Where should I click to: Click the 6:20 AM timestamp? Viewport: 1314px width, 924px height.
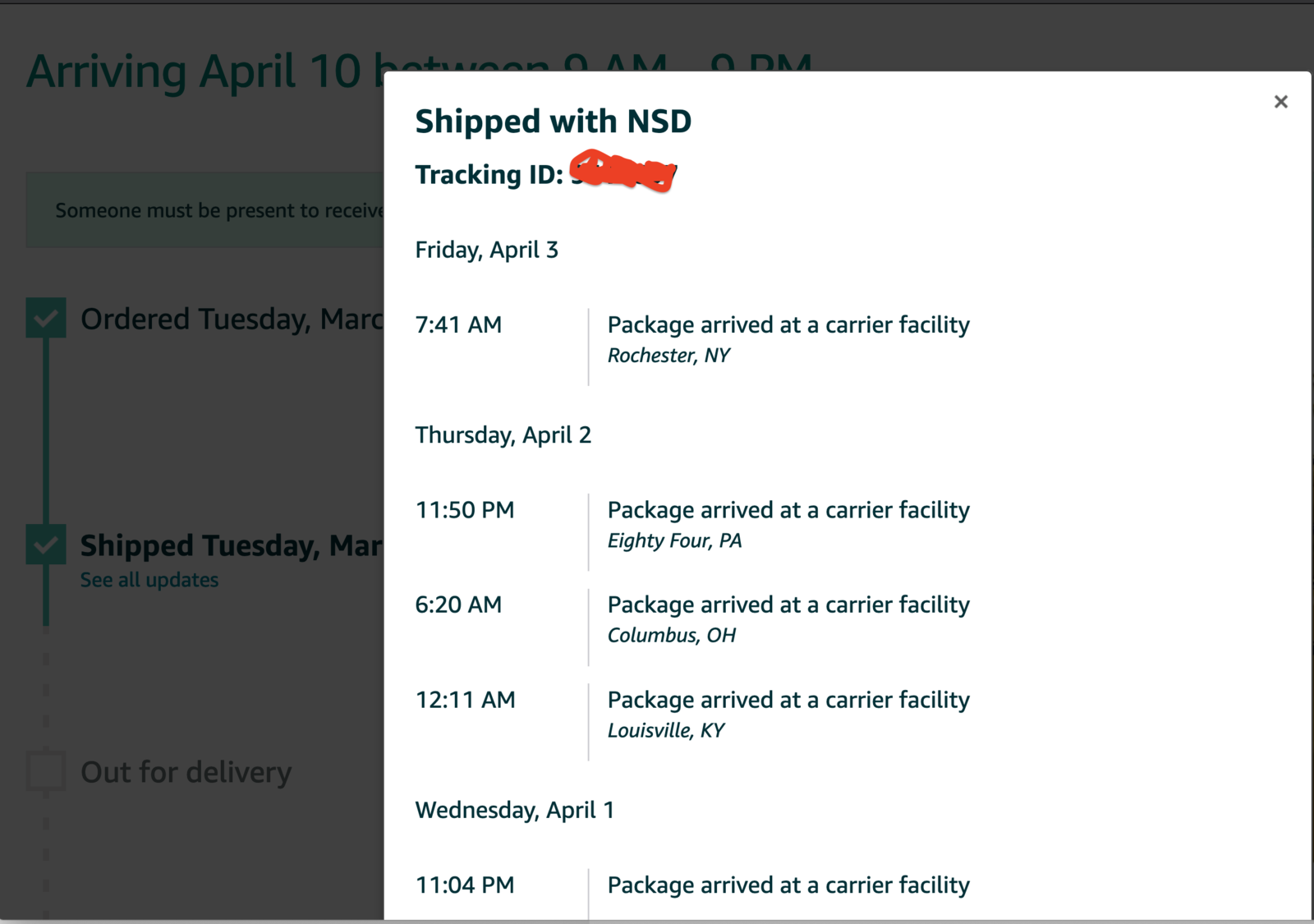(458, 605)
